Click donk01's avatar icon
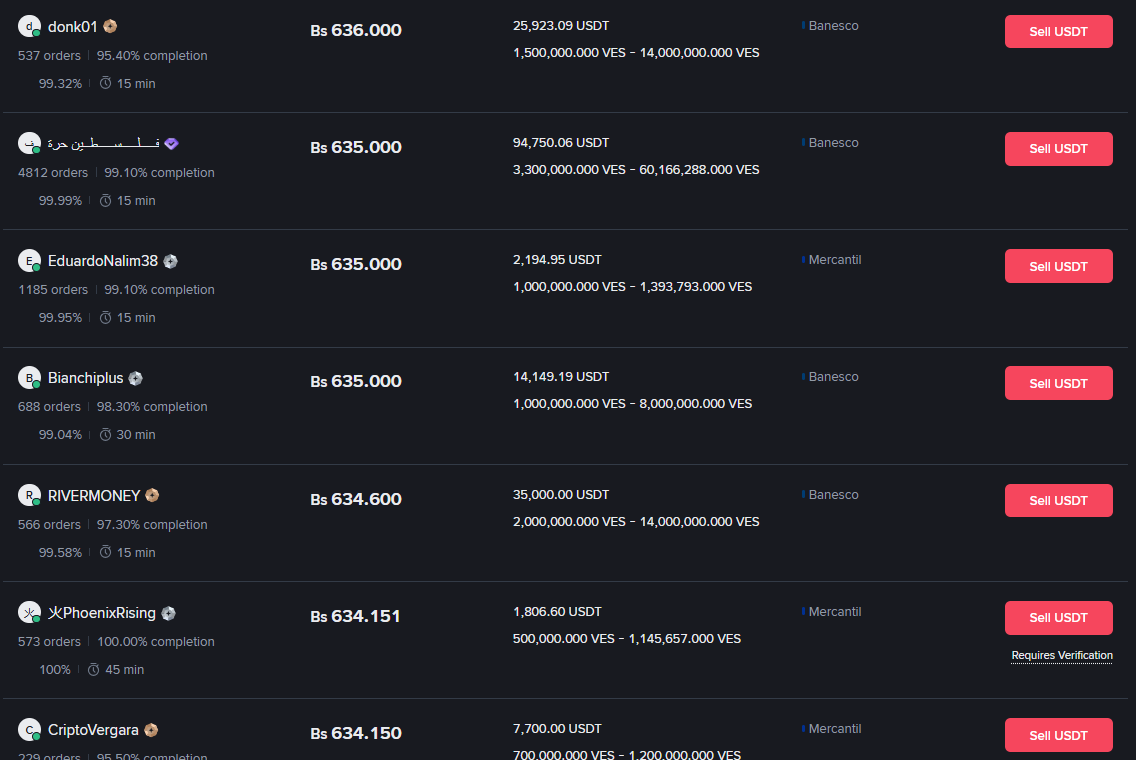Screen dimensions: 1136x760 [x=29, y=27]
